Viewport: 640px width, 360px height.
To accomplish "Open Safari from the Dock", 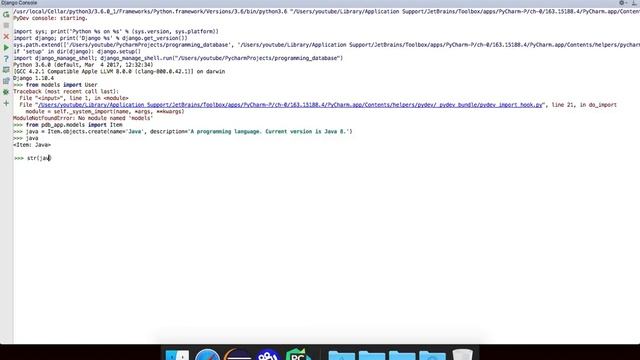I will [207, 355].
